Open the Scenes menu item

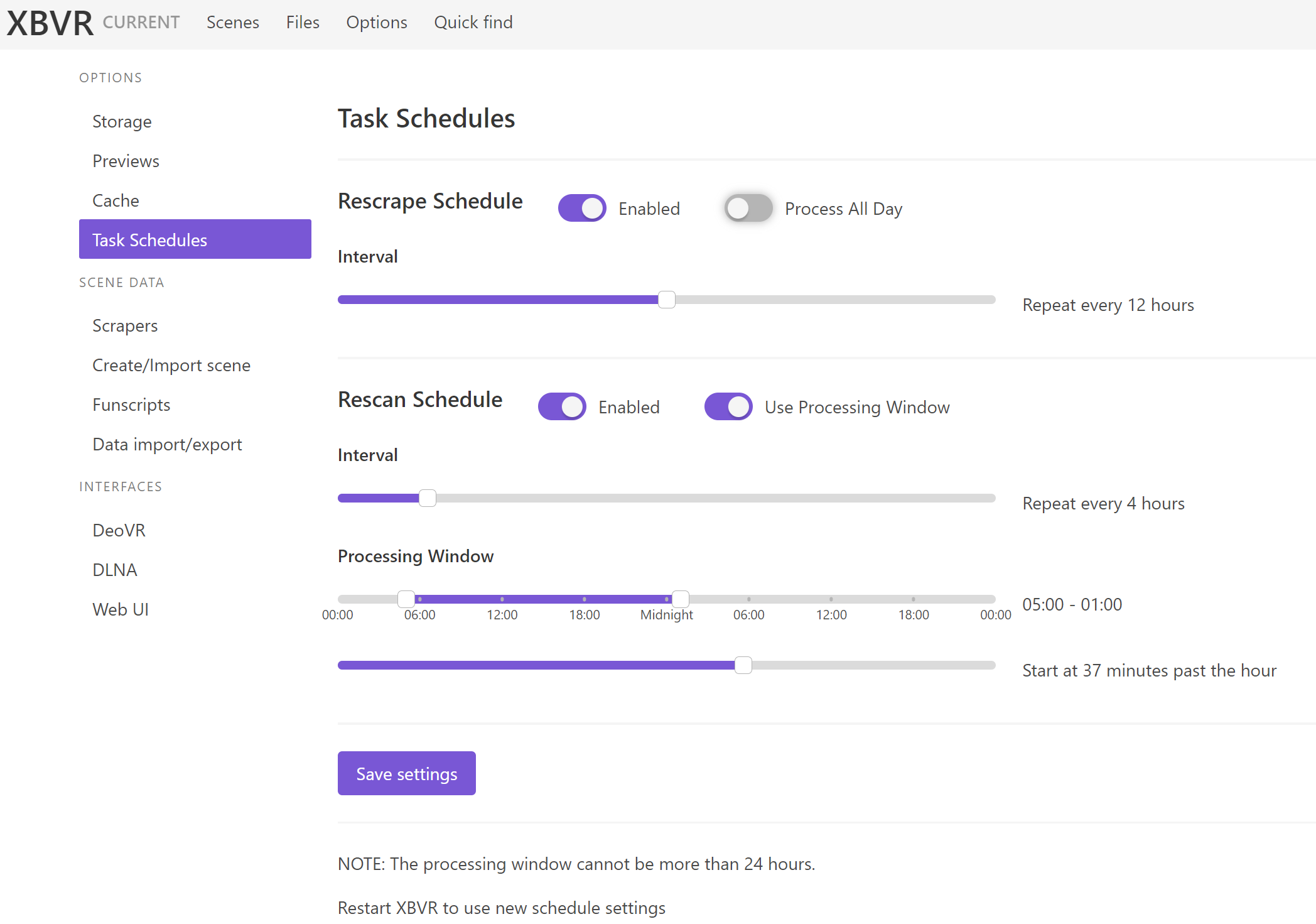click(x=232, y=23)
